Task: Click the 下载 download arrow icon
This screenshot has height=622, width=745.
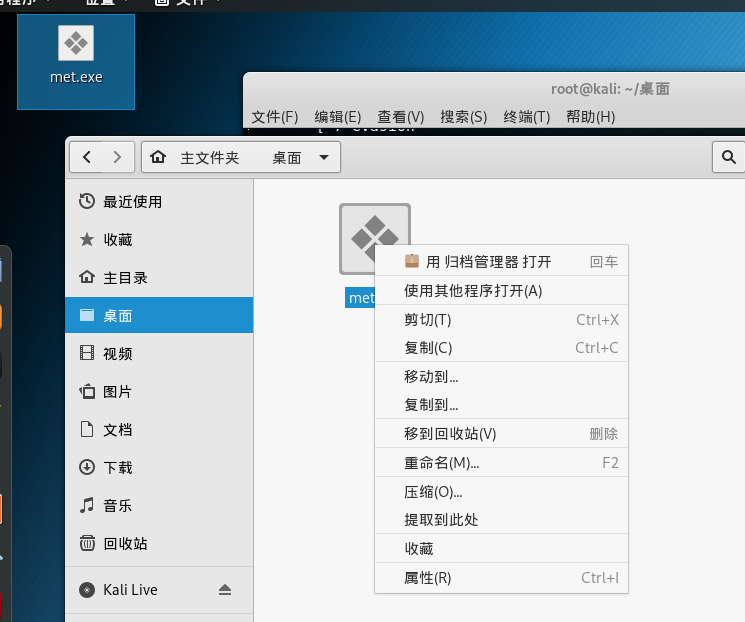Action: click(x=87, y=467)
